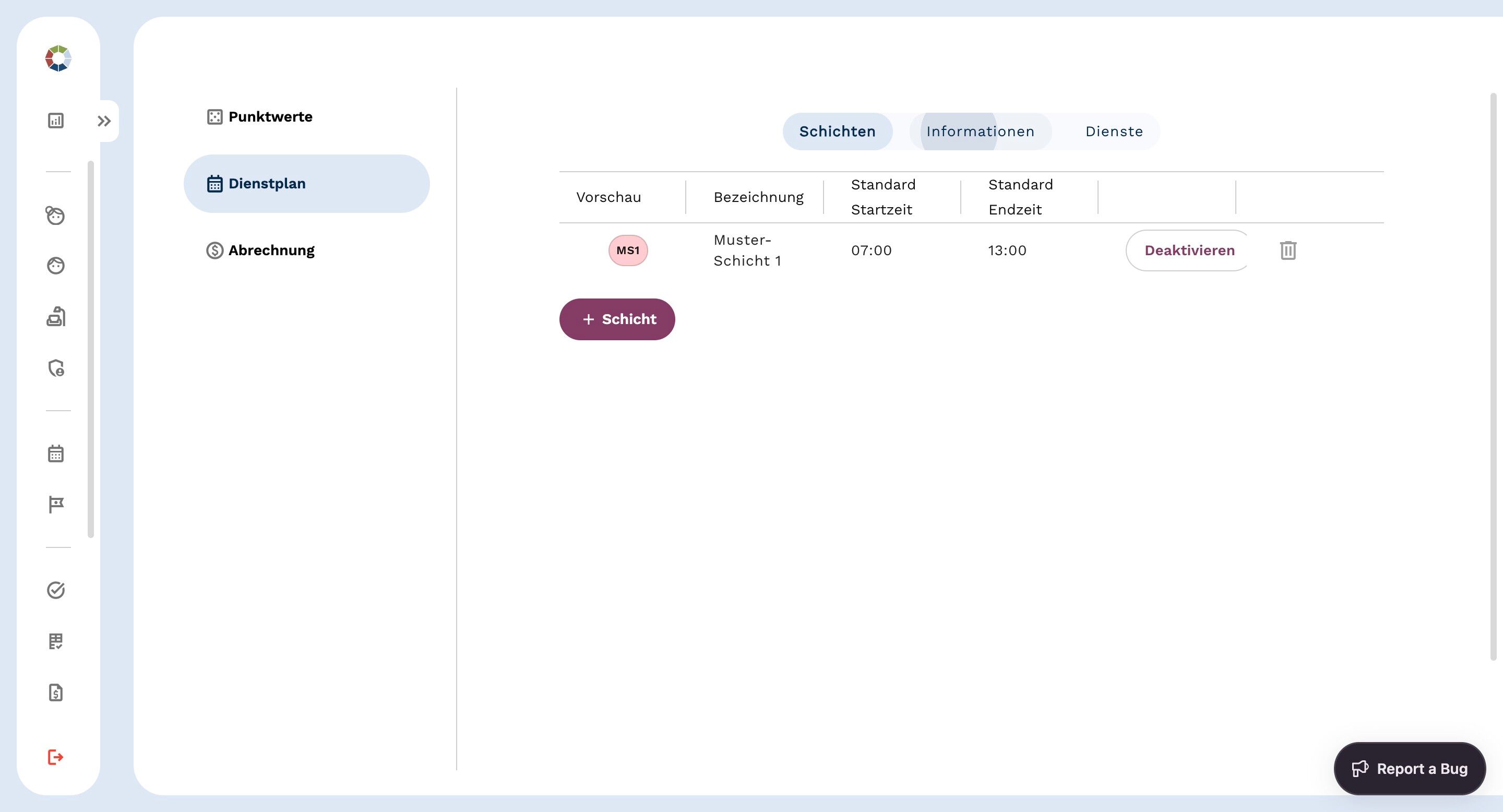Click the colorful app logo

[x=58, y=58]
